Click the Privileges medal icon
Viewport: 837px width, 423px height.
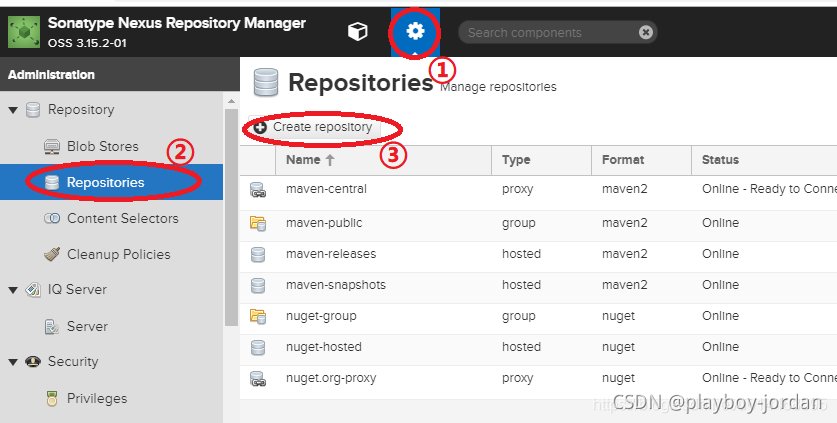[x=52, y=398]
